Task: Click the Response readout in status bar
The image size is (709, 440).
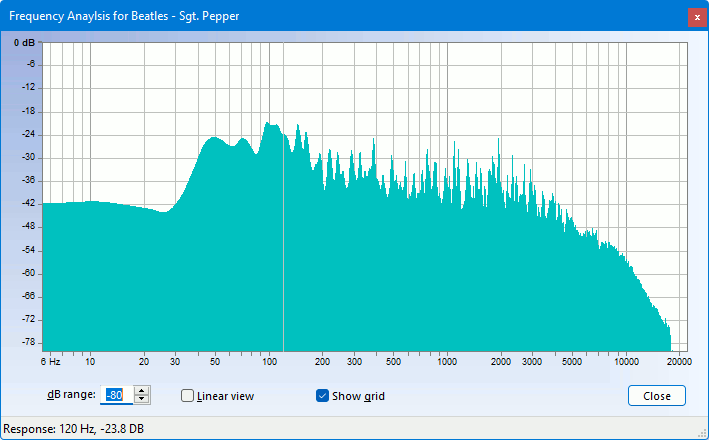Action: (x=74, y=429)
